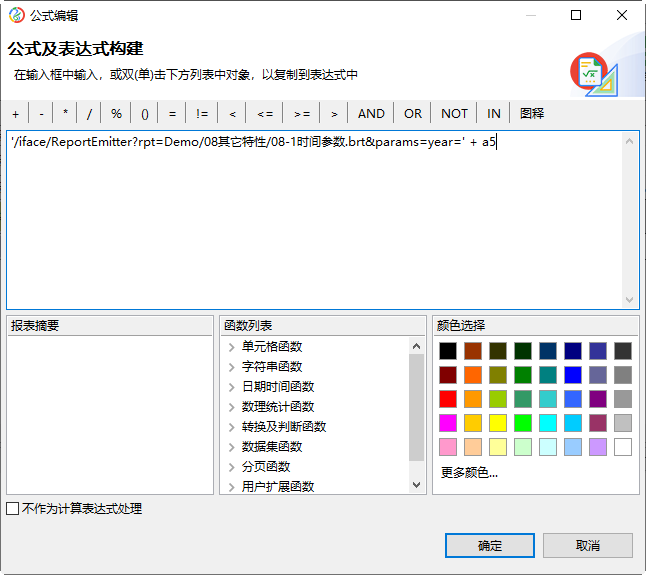This screenshot has width=646, height=575.
Task: Insert the percent modulo operator
Action: (x=116, y=114)
